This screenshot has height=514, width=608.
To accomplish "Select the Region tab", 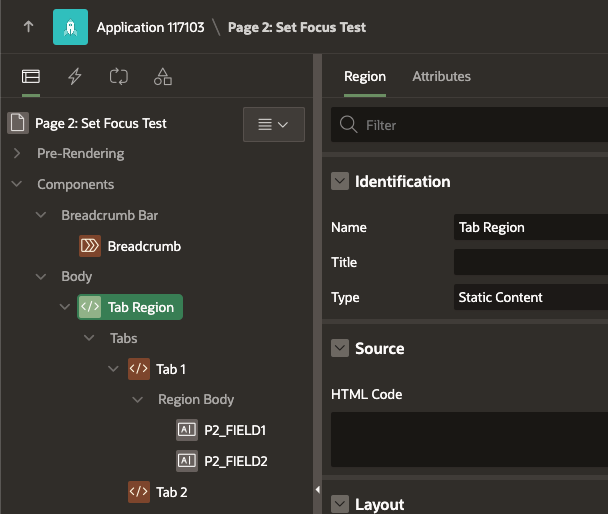I will [364, 76].
